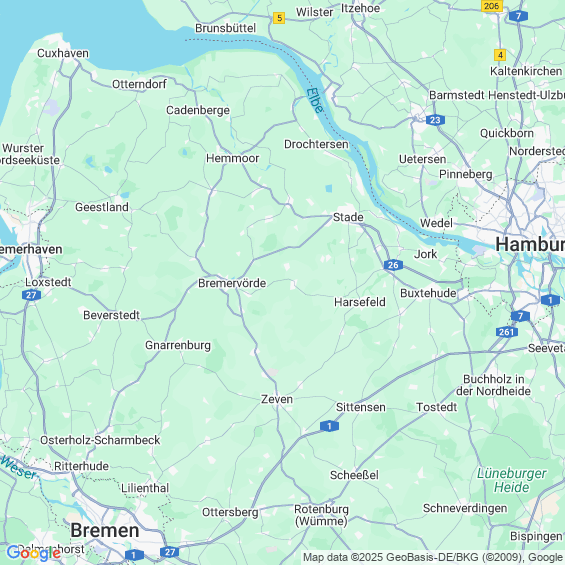
Task: Click the yellow route 4 shield above Kaltenkirchen
Action: coord(500,55)
